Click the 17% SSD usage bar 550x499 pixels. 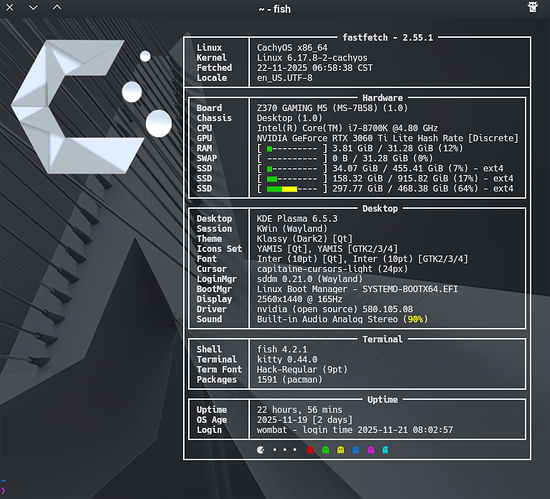coord(292,179)
